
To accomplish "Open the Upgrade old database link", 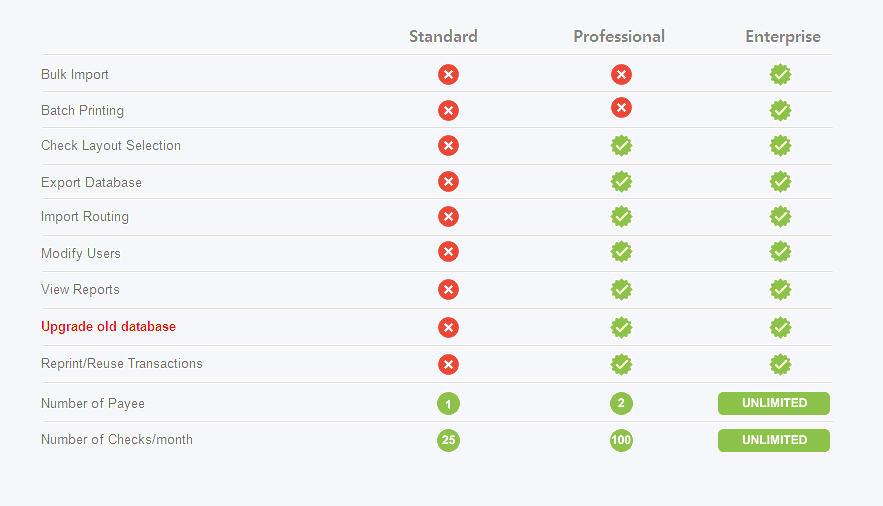I will point(108,327).
